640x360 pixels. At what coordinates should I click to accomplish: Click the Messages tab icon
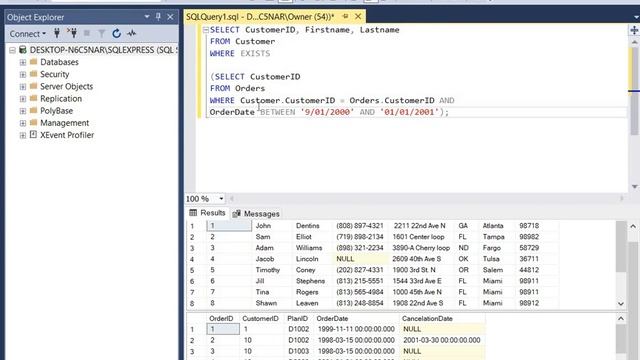(236, 213)
